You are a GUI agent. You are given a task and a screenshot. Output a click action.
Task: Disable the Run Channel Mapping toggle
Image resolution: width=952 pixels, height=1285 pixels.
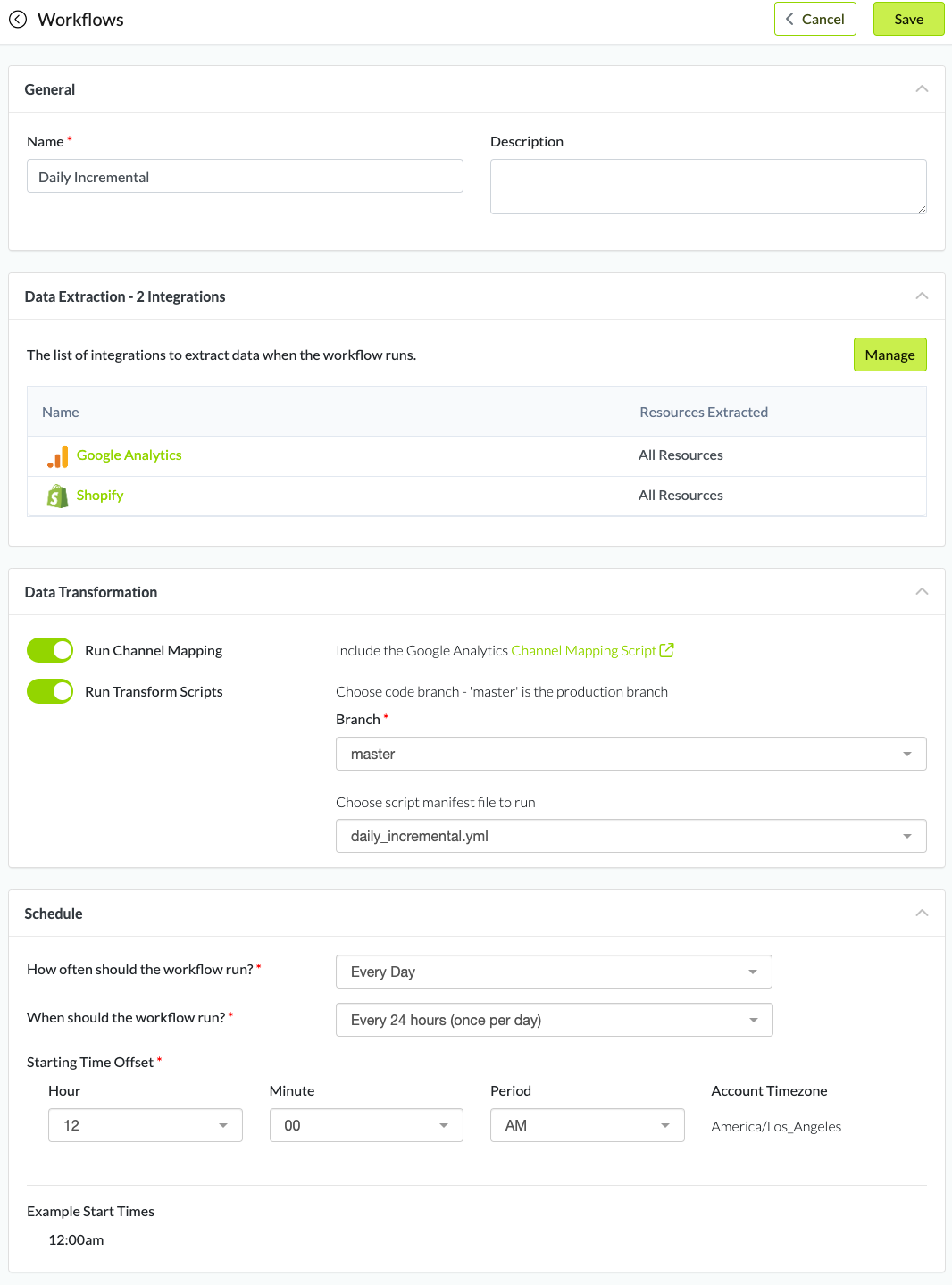pyautogui.click(x=50, y=650)
